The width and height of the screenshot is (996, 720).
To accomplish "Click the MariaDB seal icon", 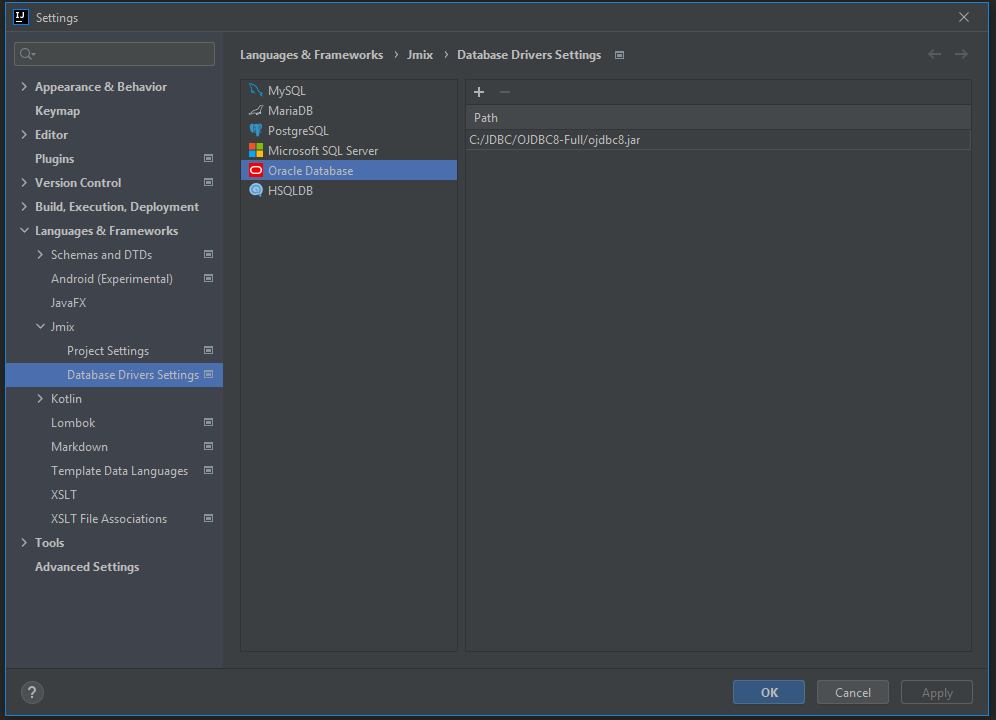I will [x=256, y=111].
